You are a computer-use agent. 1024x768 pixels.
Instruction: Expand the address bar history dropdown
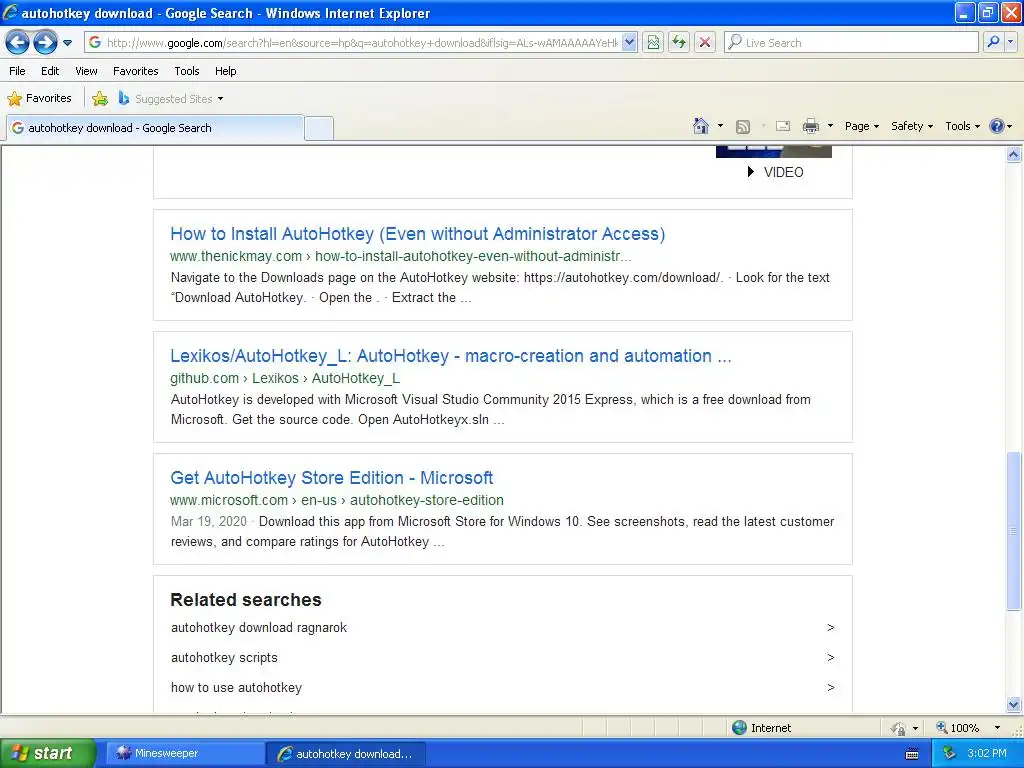pos(630,43)
